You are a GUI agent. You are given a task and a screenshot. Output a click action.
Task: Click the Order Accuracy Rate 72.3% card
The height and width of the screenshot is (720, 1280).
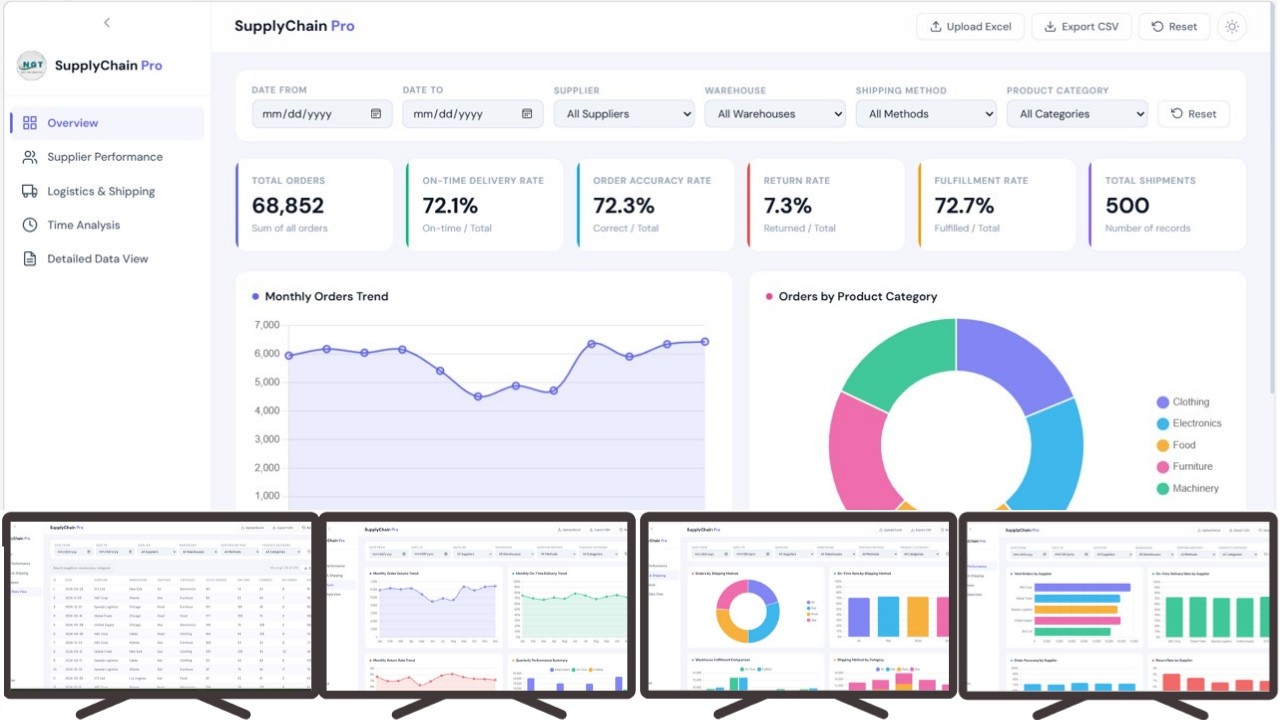coord(656,204)
